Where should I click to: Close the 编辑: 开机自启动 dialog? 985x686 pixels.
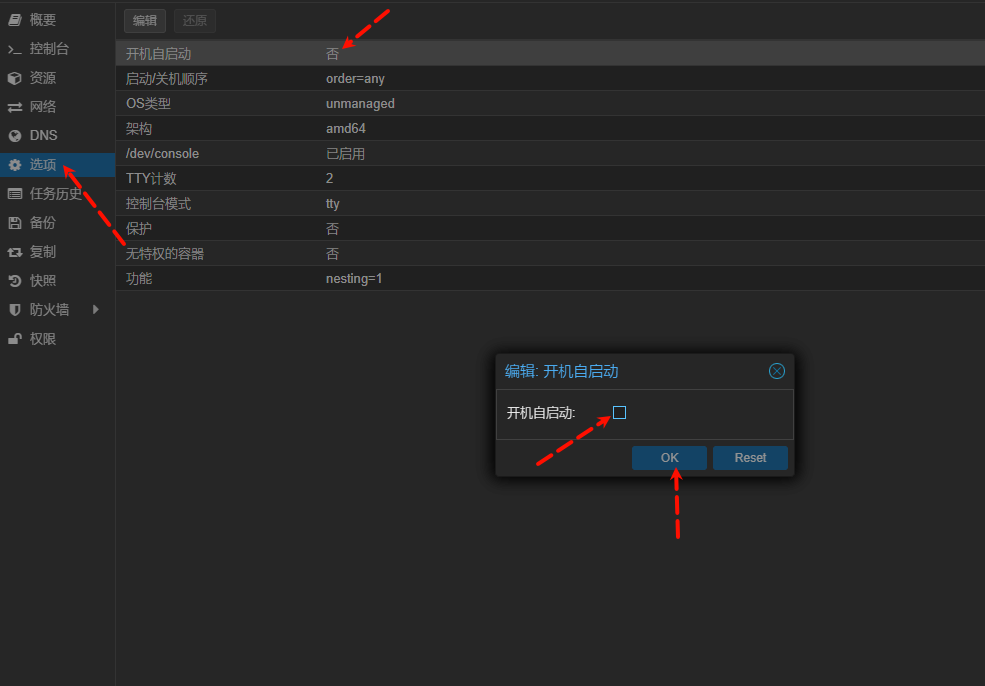777,371
